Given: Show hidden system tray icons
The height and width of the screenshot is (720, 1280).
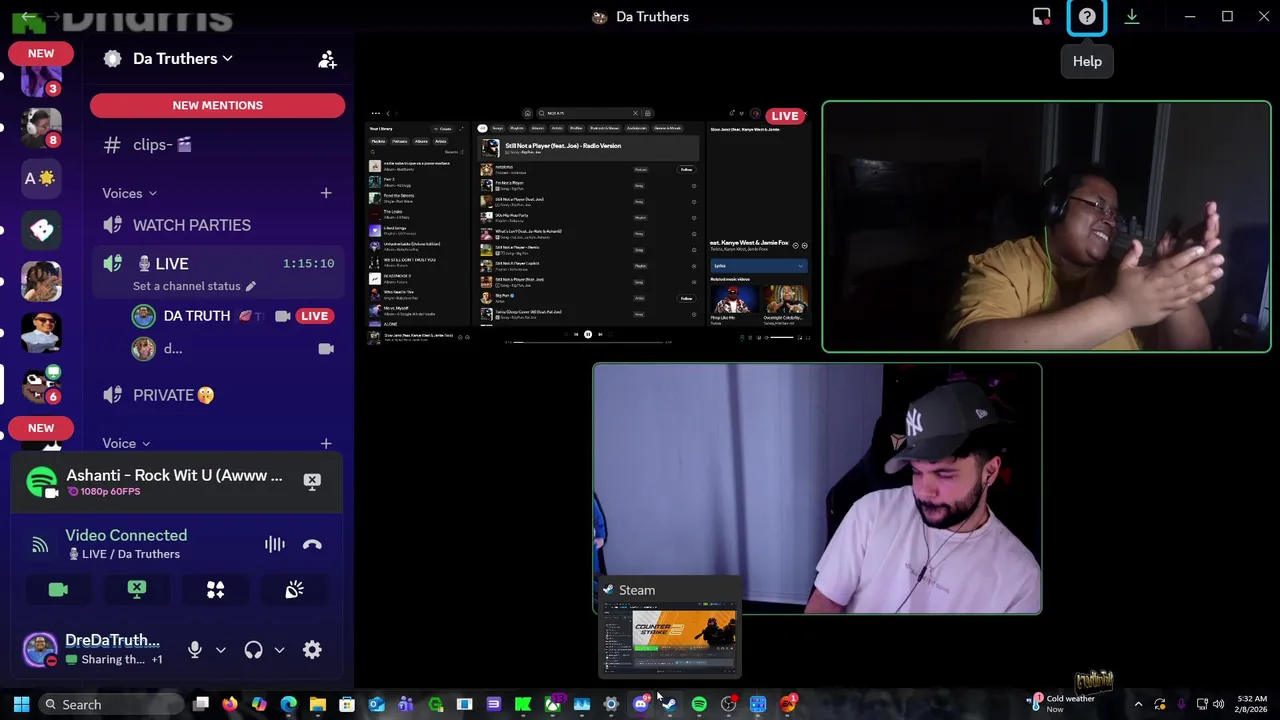Looking at the screenshot, I should [1138, 704].
